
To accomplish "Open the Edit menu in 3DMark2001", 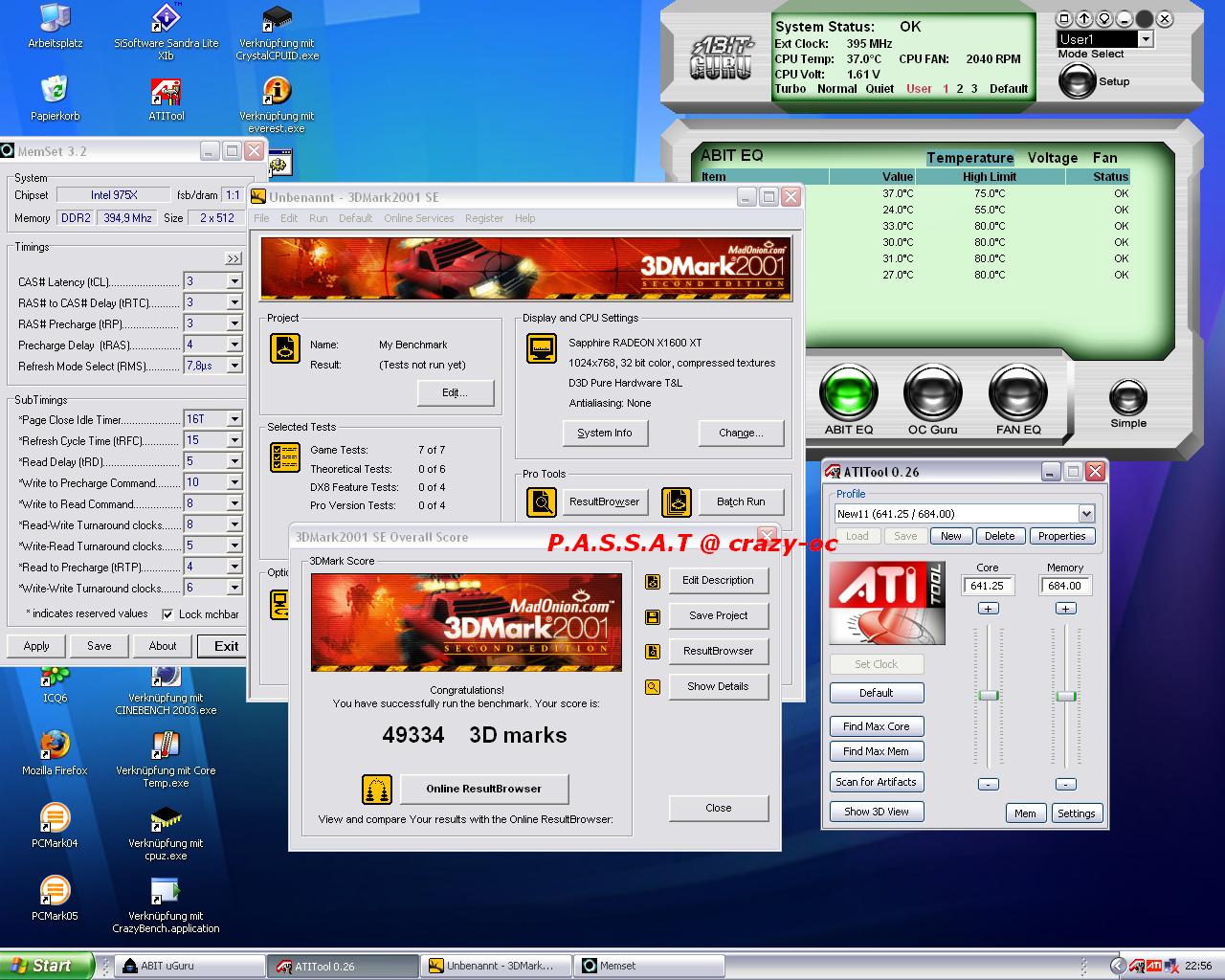I will [x=289, y=218].
